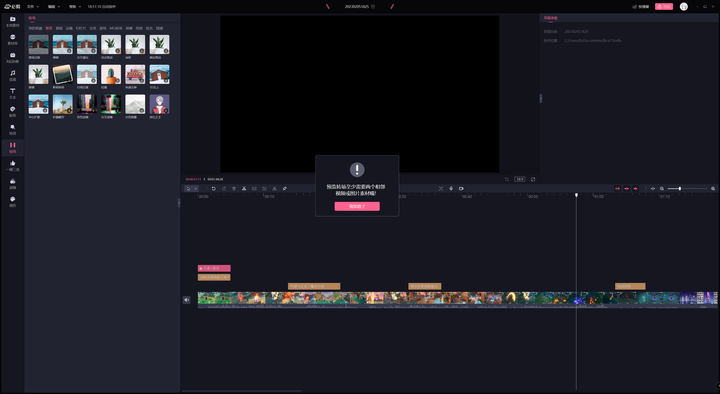Image resolution: width=720 pixels, height=394 pixels.
Task: Click the redo arrow in timeline toolbar
Action: [224, 189]
